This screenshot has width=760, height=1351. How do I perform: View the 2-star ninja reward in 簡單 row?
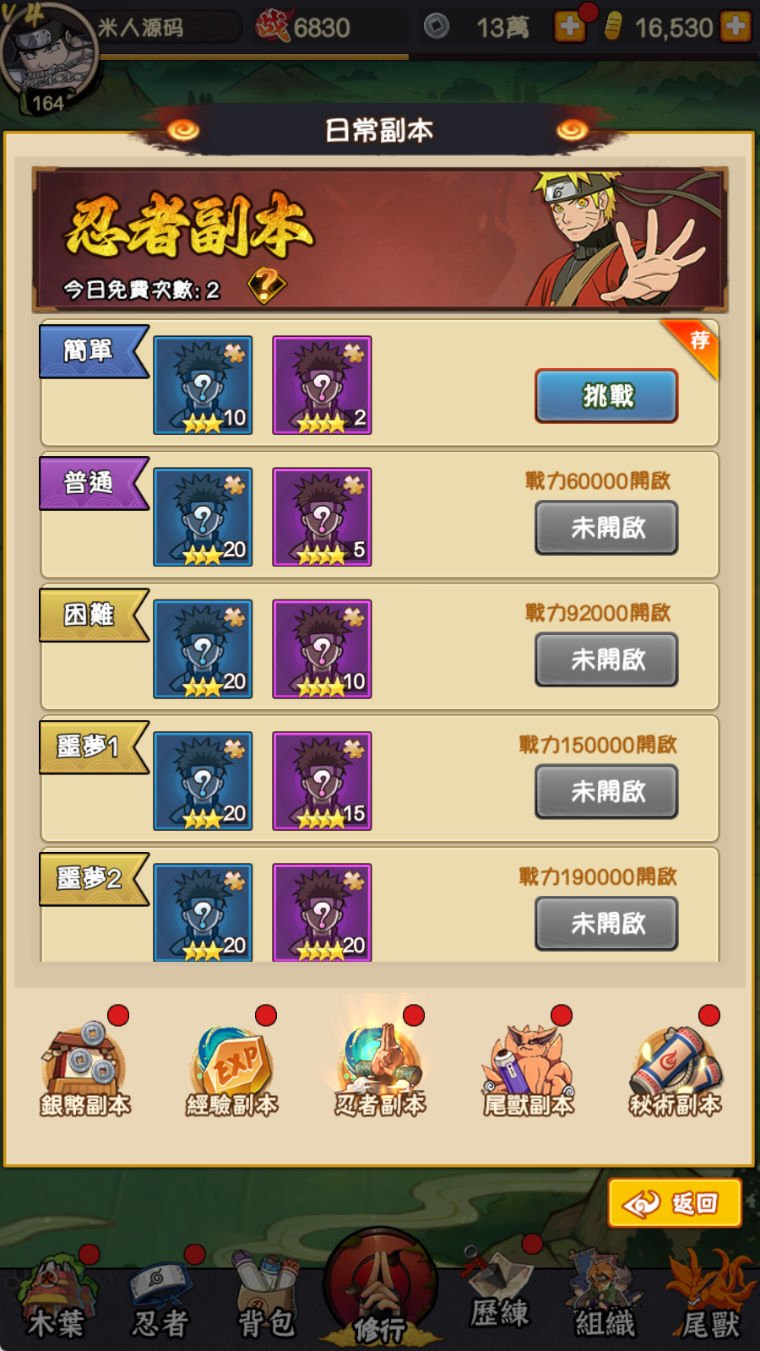[x=203, y=385]
